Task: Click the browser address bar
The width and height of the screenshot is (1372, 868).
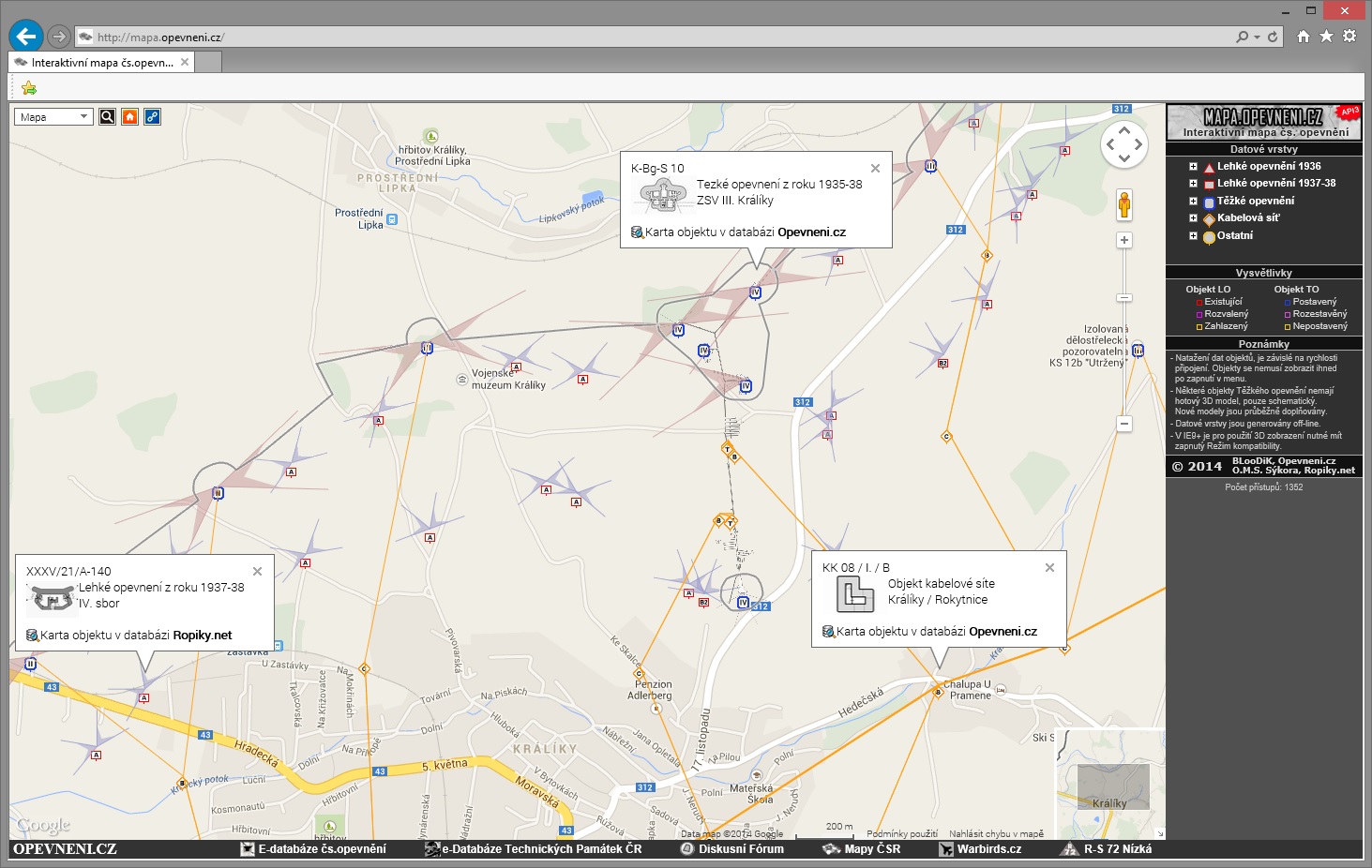Action: [656, 37]
